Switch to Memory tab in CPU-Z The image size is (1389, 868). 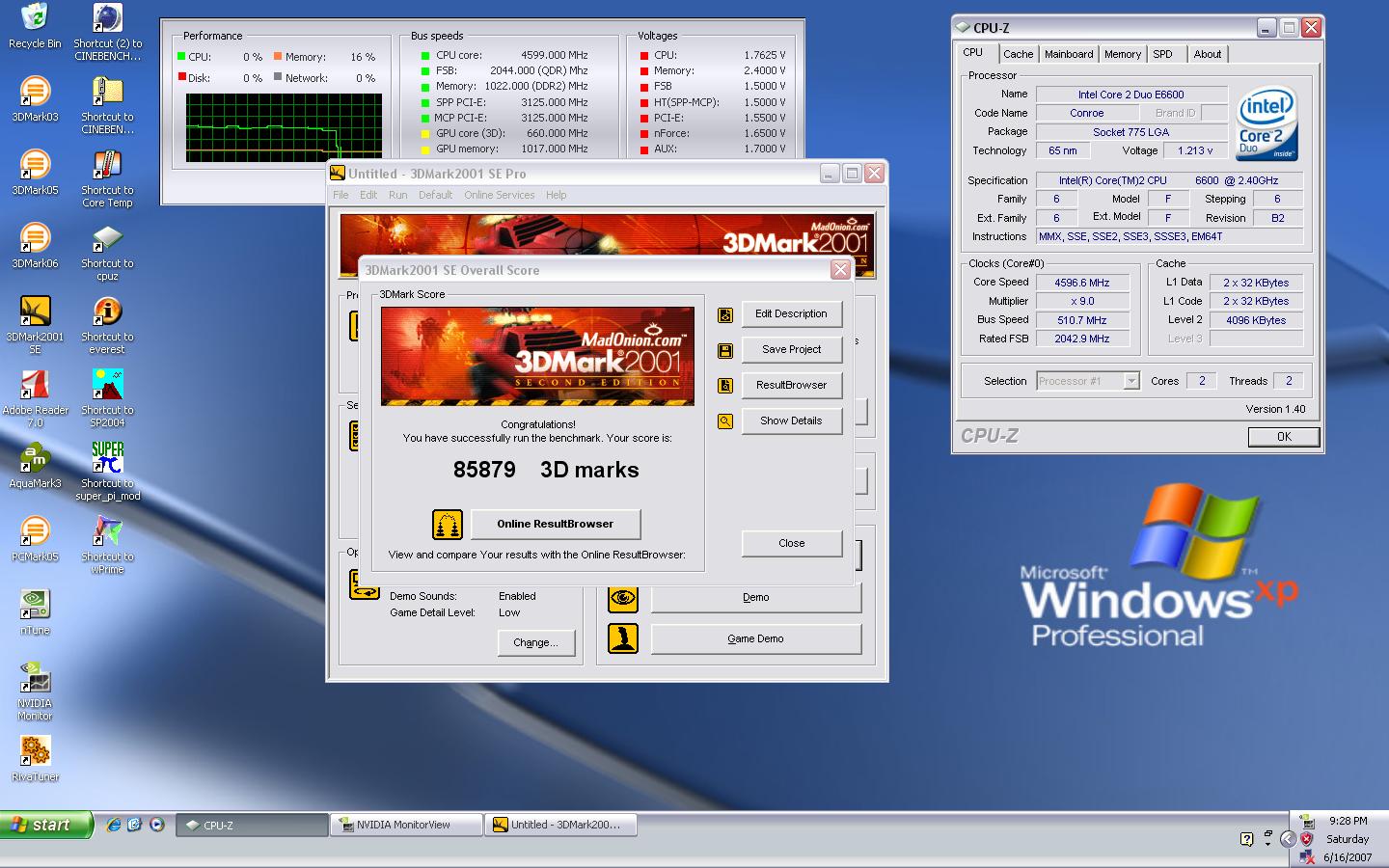click(1123, 55)
